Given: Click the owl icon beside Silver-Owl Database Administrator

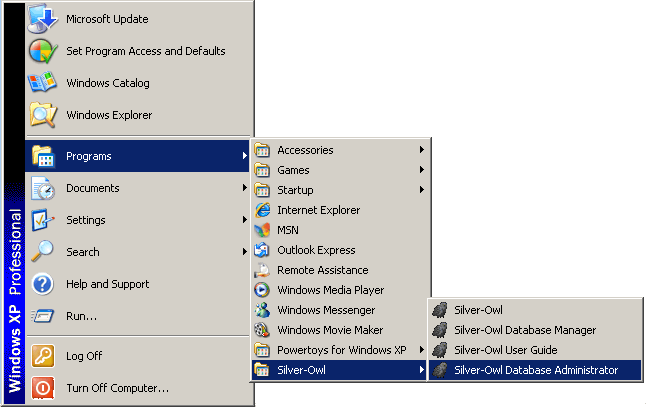Looking at the screenshot, I should 440,370.
